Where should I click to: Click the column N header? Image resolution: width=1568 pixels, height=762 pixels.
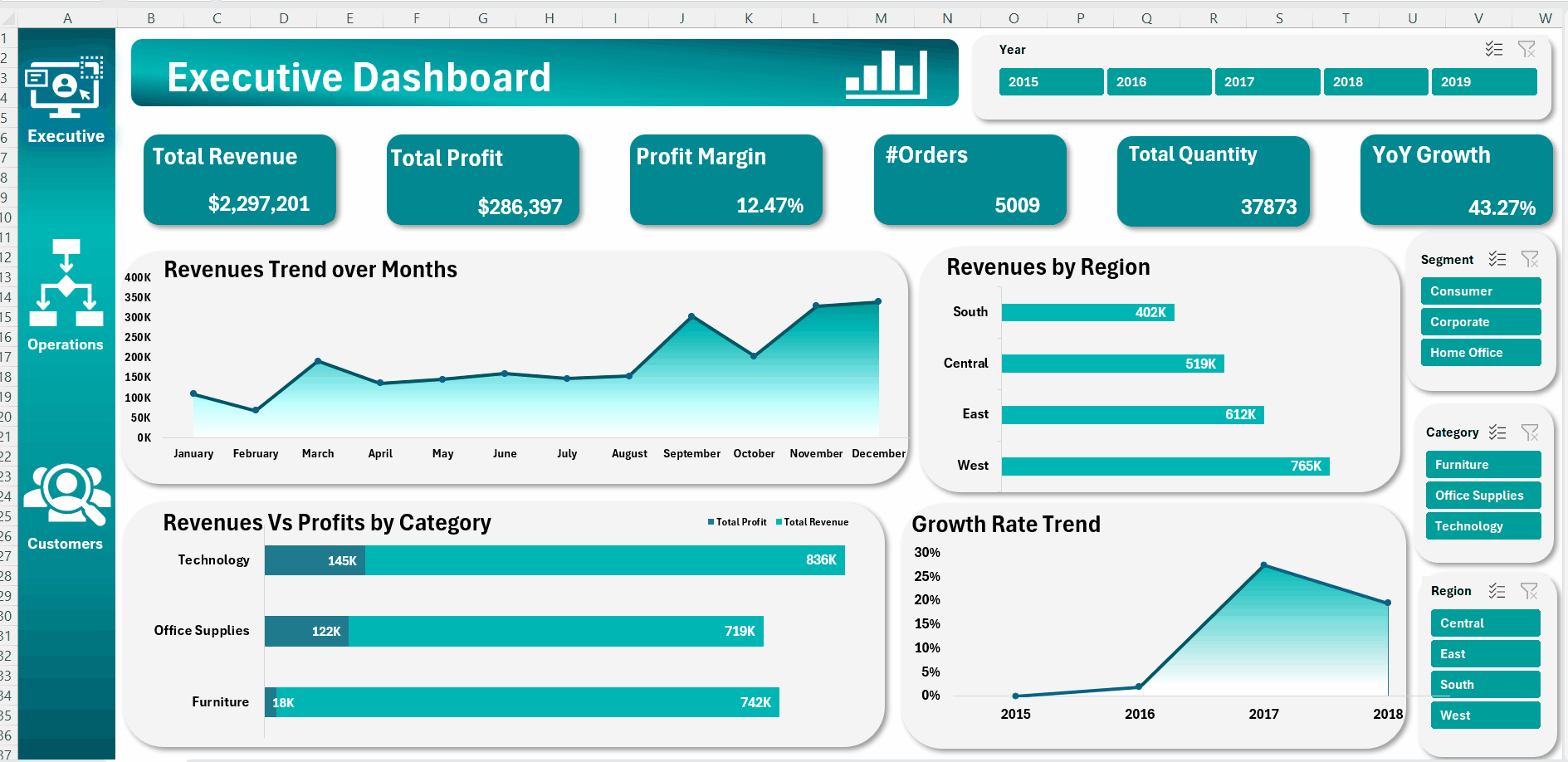point(945,17)
